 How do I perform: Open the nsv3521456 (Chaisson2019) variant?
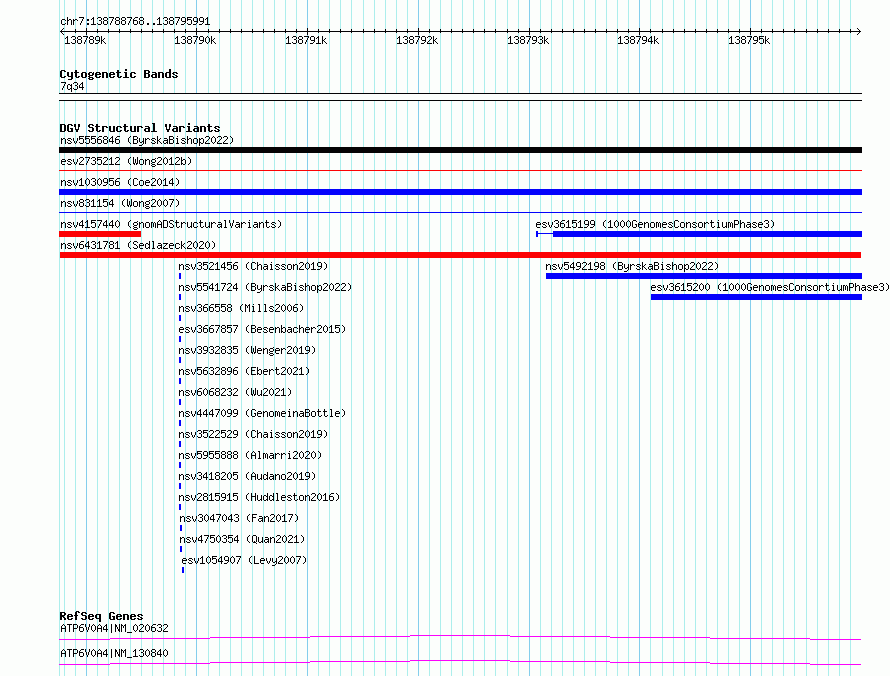pos(253,266)
